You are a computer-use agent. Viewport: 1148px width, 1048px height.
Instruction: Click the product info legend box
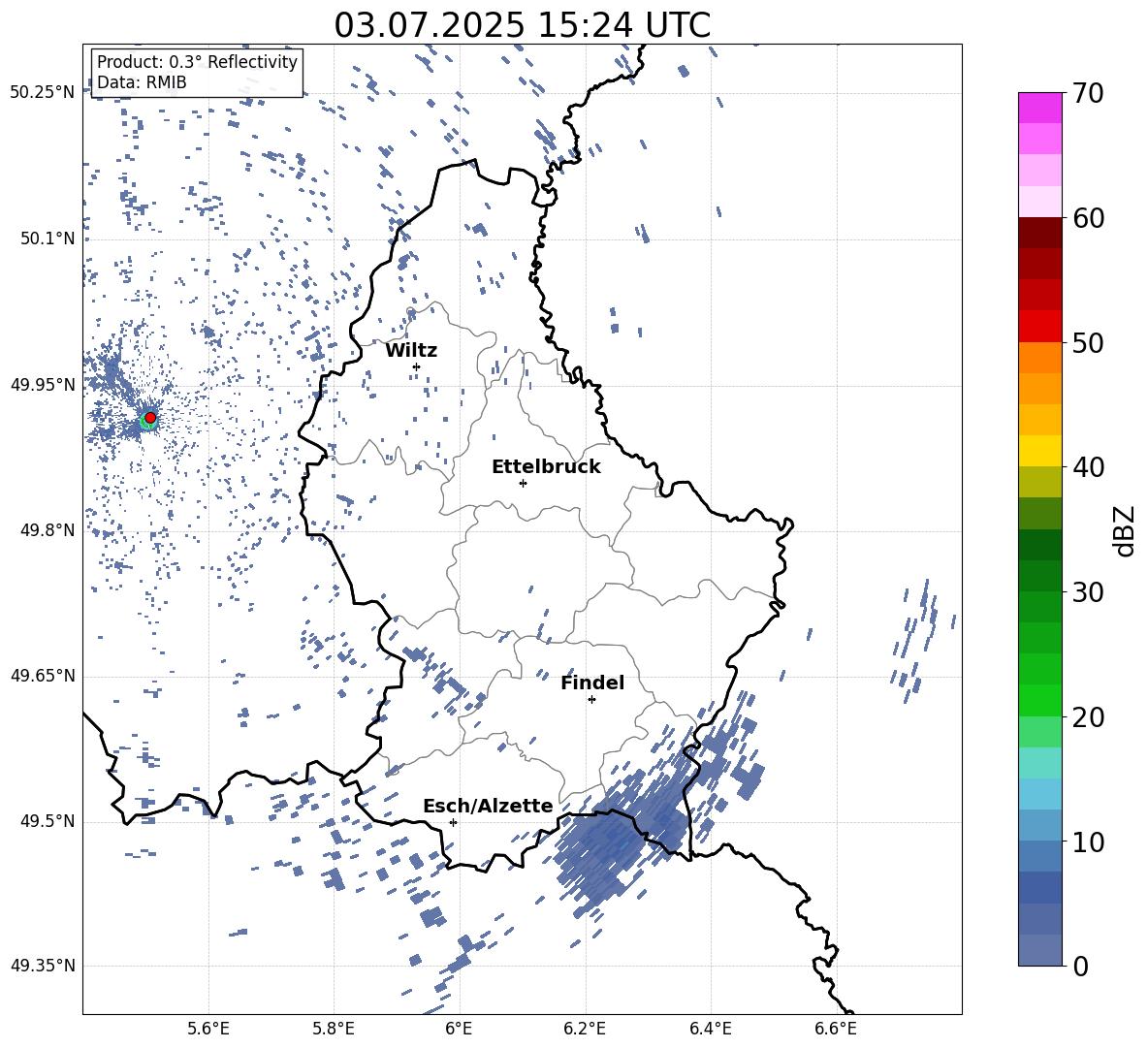pyautogui.click(x=196, y=72)
